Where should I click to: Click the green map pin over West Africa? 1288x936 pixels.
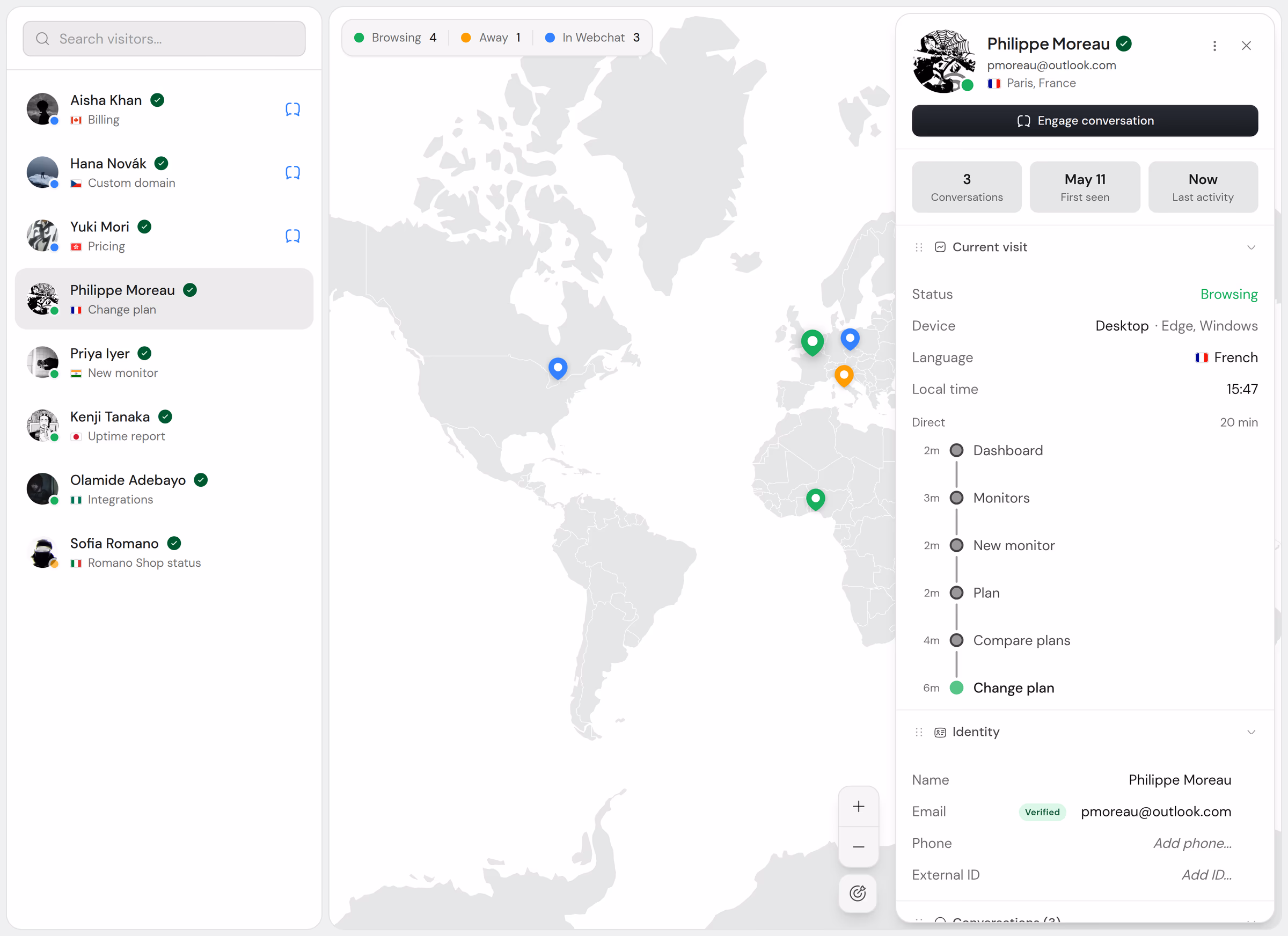click(816, 500)
